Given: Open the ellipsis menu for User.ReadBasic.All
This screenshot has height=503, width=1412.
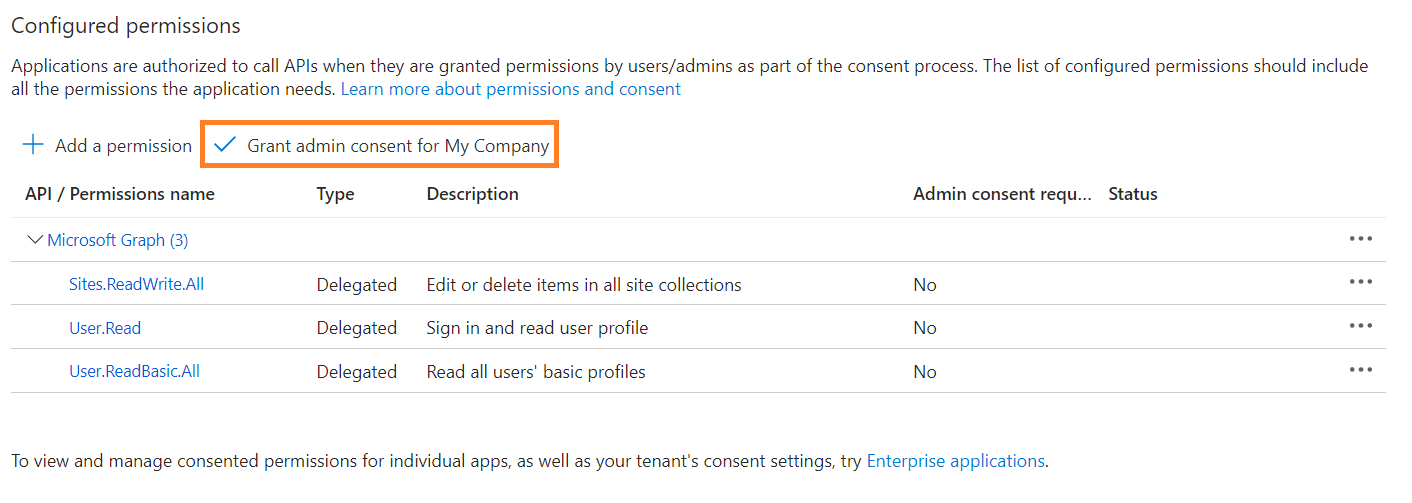Looking at the screenshot, I should coord(1360,371).
